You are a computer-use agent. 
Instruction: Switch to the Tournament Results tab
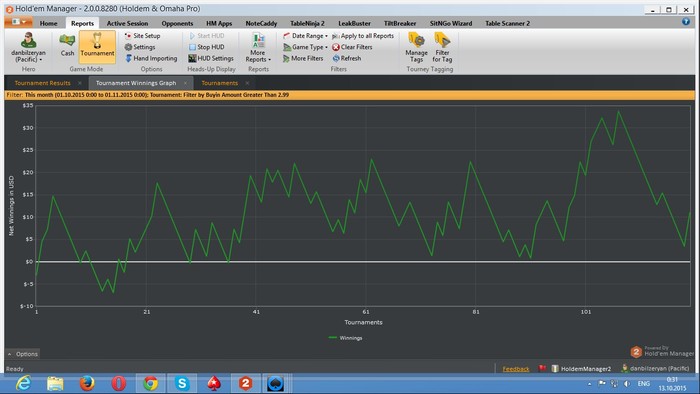(x=42, y=83)
